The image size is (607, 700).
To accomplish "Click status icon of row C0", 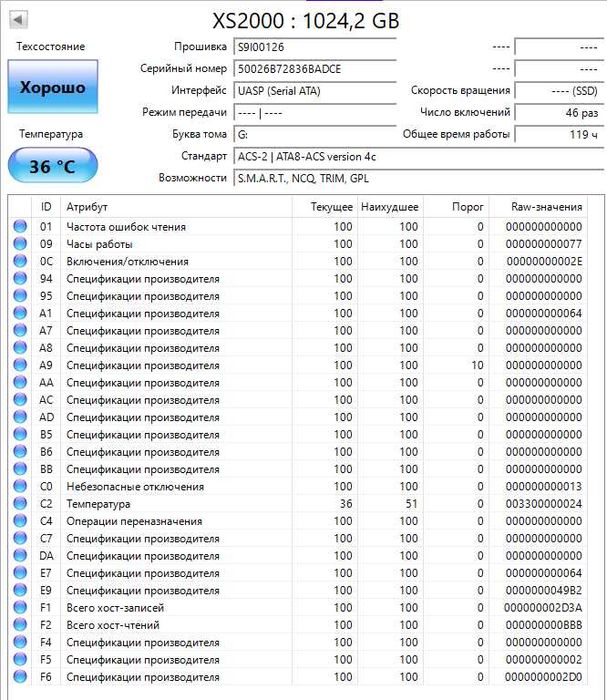I will [20, 486].
